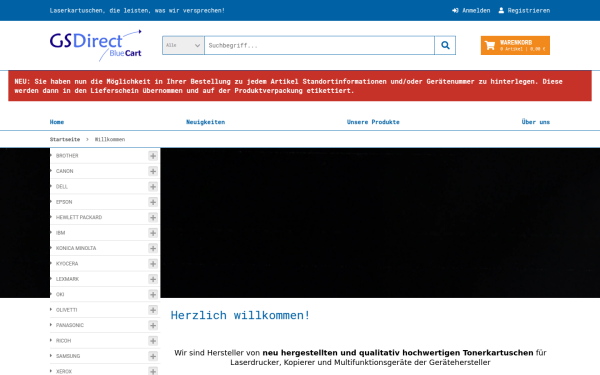The image size is (600, 375).
Task: Expand the RICOH category plus
Action: point(153,341)
